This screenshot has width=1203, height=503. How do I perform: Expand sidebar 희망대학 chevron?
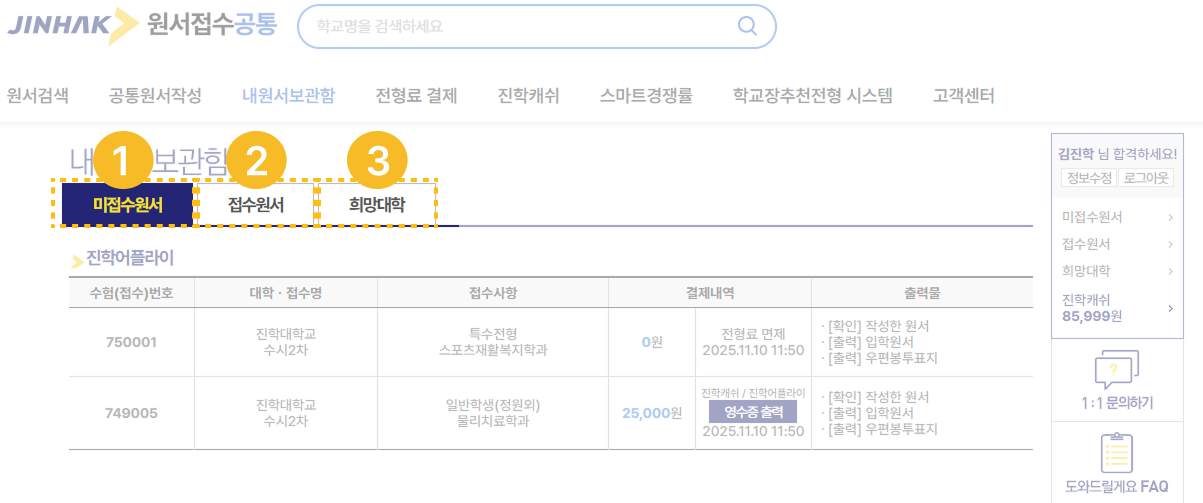[x=1170, y=271]
